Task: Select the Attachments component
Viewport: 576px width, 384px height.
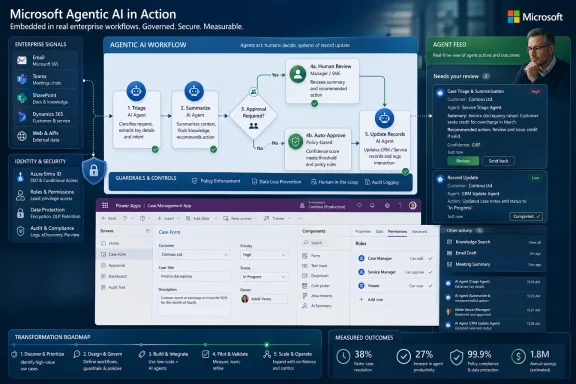Action: (x=317, y=295)
